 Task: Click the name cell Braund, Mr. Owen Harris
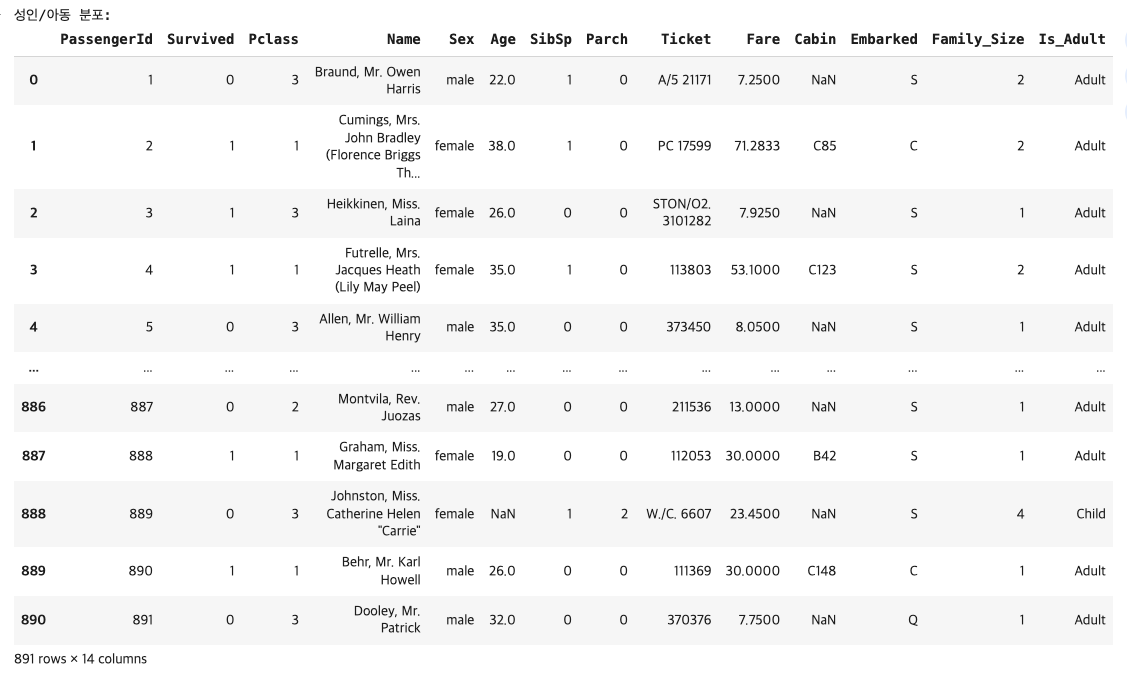[368, 80]
